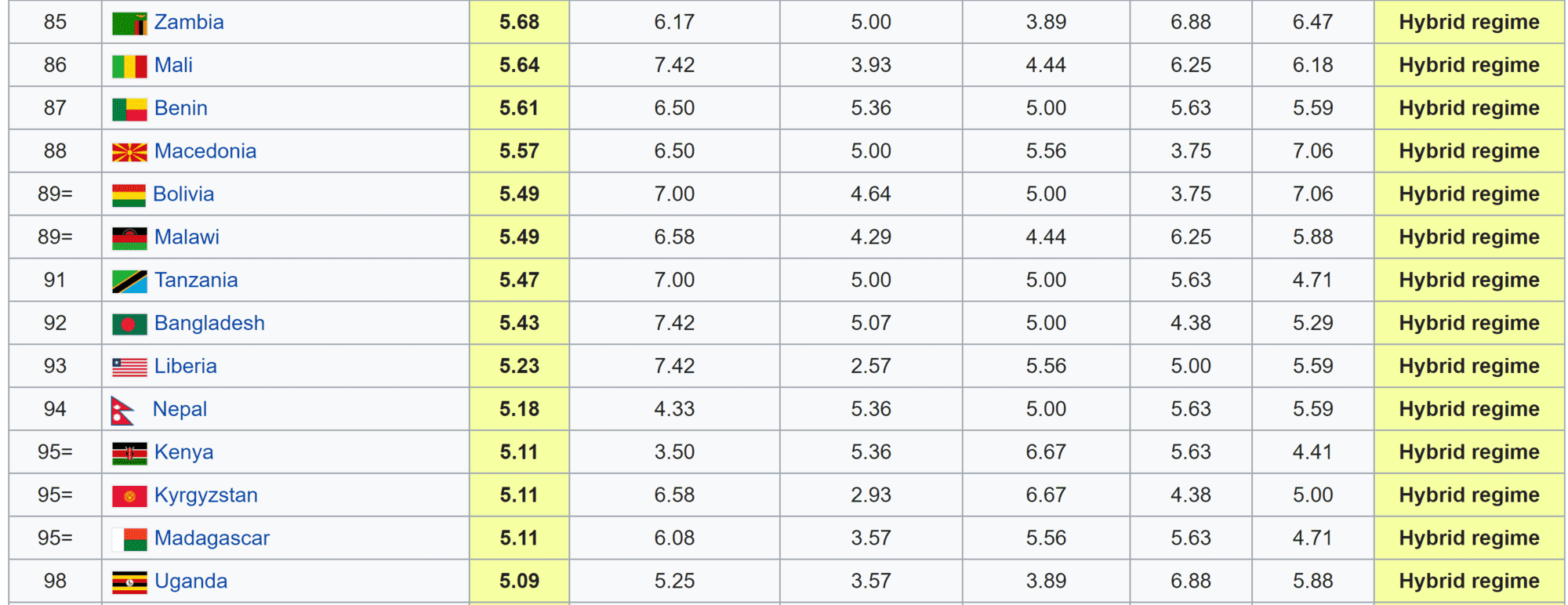The width and height of the screenshot is (1568, 605).
Task: Click the Tanzania flag icon
Action: tap(129, 281)
